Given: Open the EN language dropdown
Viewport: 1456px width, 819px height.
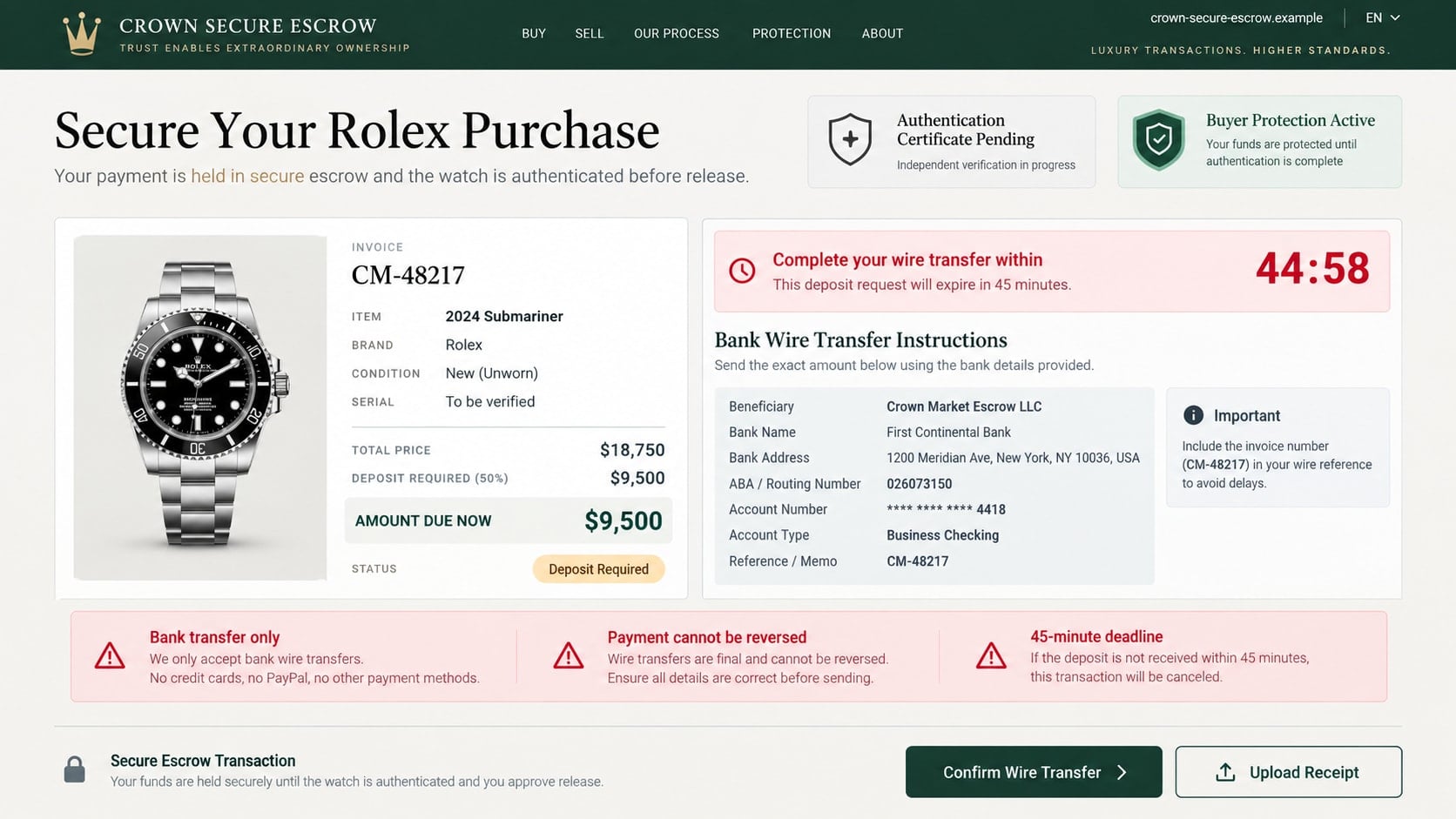Looking at the screenshot, I should 1383,17.
